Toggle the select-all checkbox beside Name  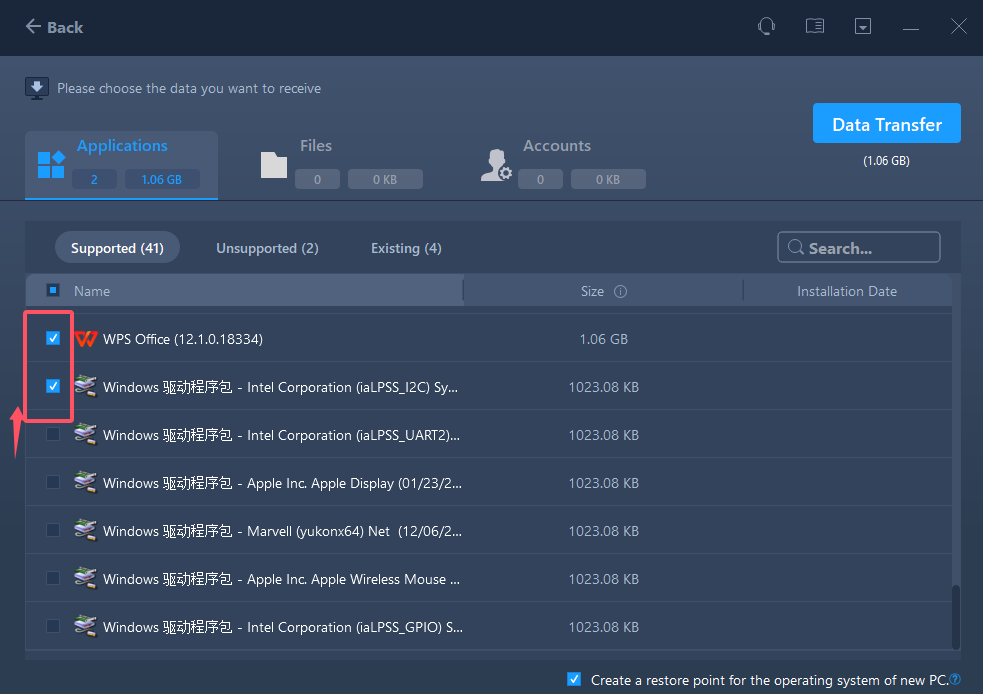[x=53, y=291]
